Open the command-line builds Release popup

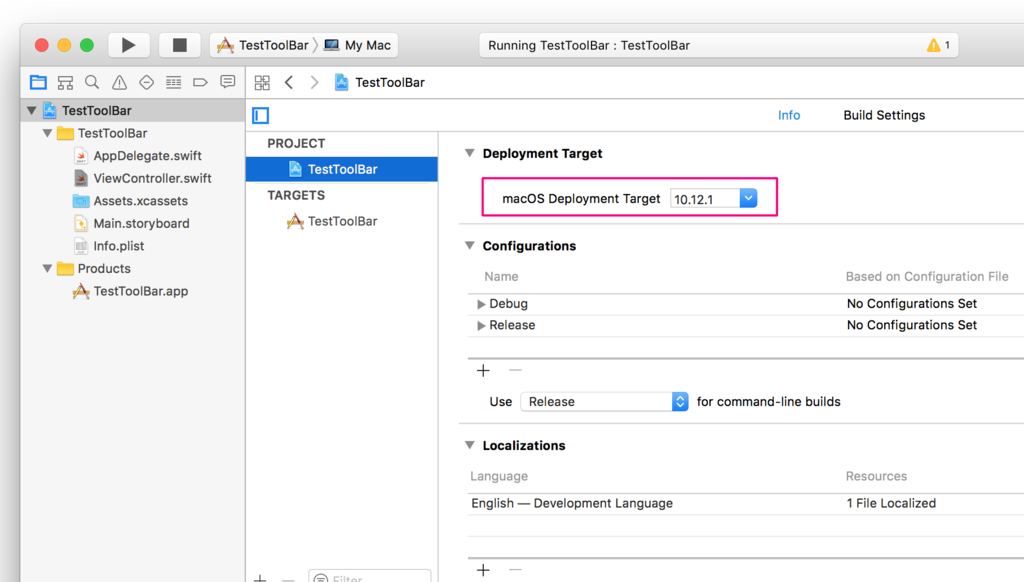coord(604,402)
